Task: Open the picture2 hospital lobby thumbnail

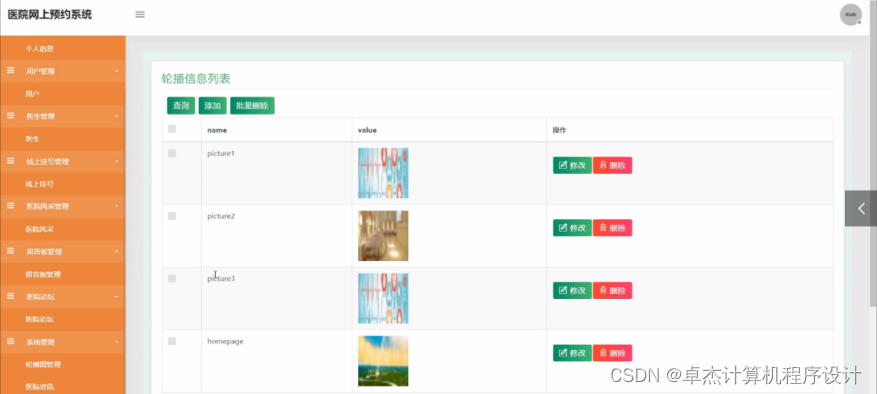Action: (383, 236)
